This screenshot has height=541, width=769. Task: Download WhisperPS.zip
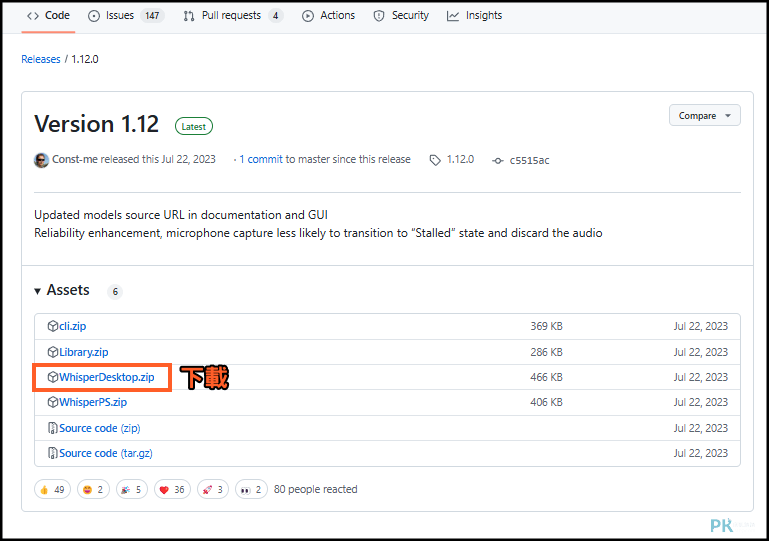click(x=93, y=402)
